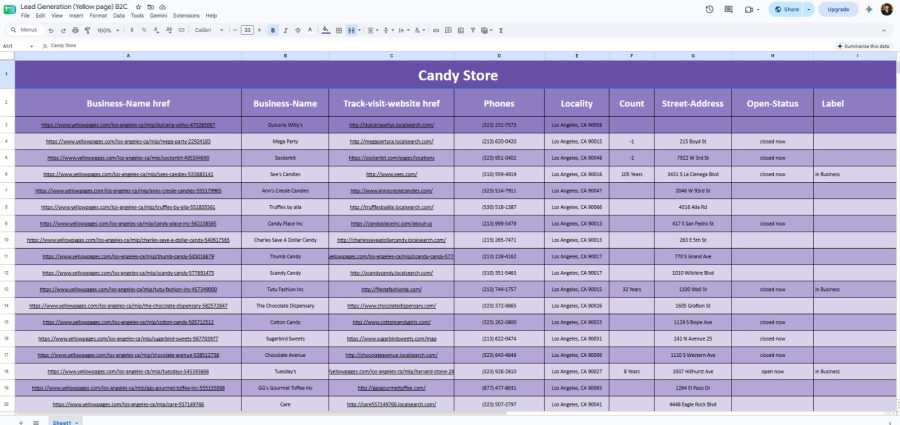The width and height of the screenshot is (900, 425).
Task: Open the filter views dropdown
Action: [486, 30]
